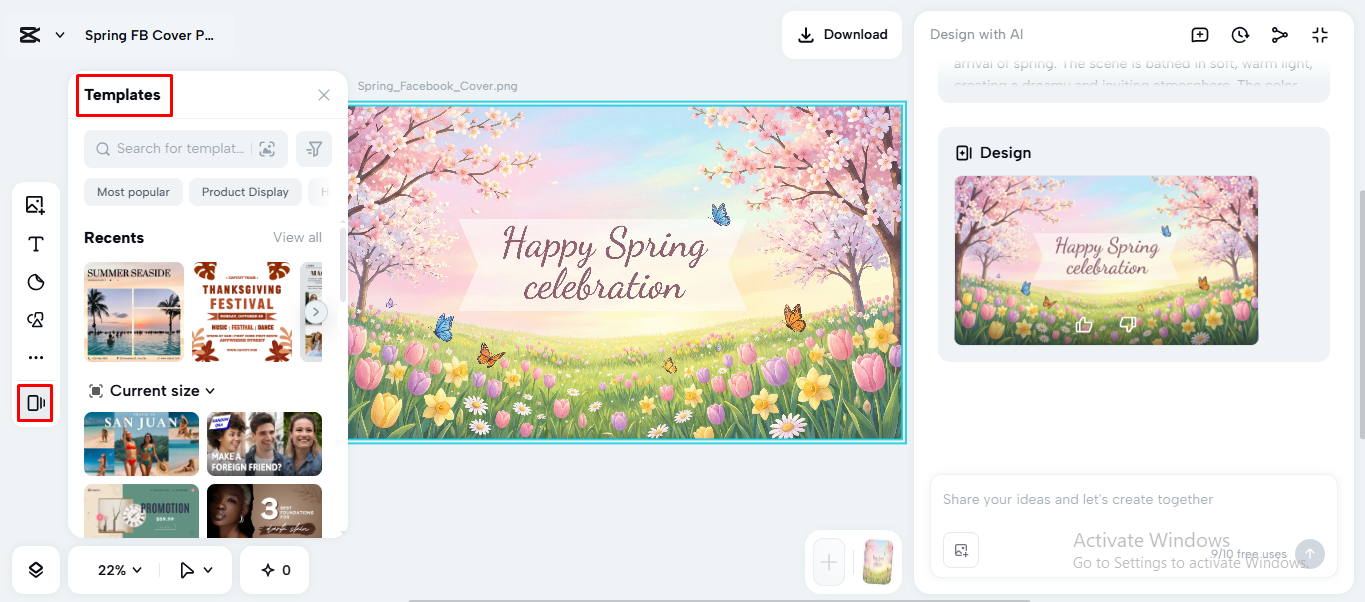Download the Spring Facebook cover
This screenshot has height=602, width=1365.
841,34
